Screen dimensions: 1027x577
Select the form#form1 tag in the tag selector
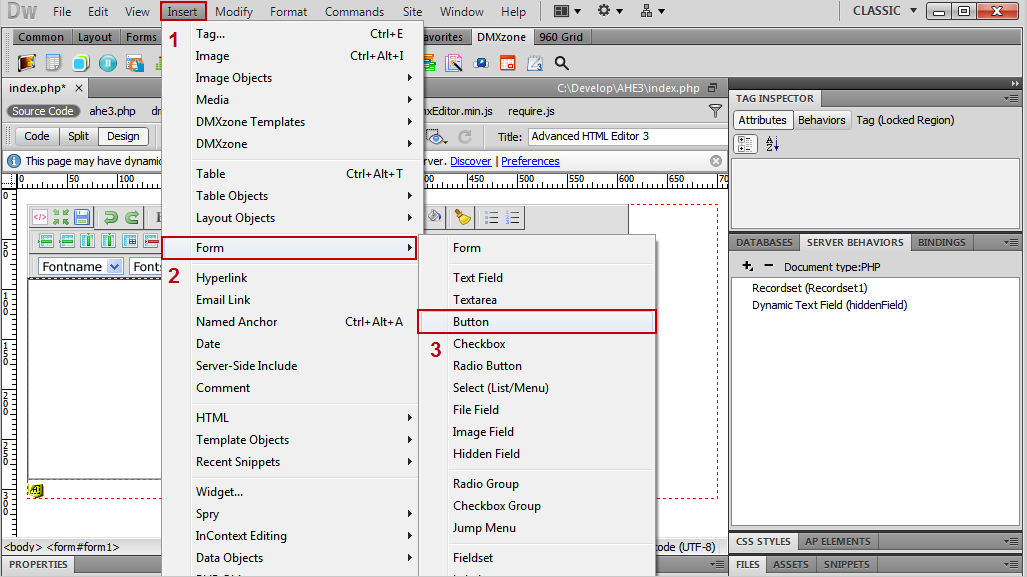(83, 547)
